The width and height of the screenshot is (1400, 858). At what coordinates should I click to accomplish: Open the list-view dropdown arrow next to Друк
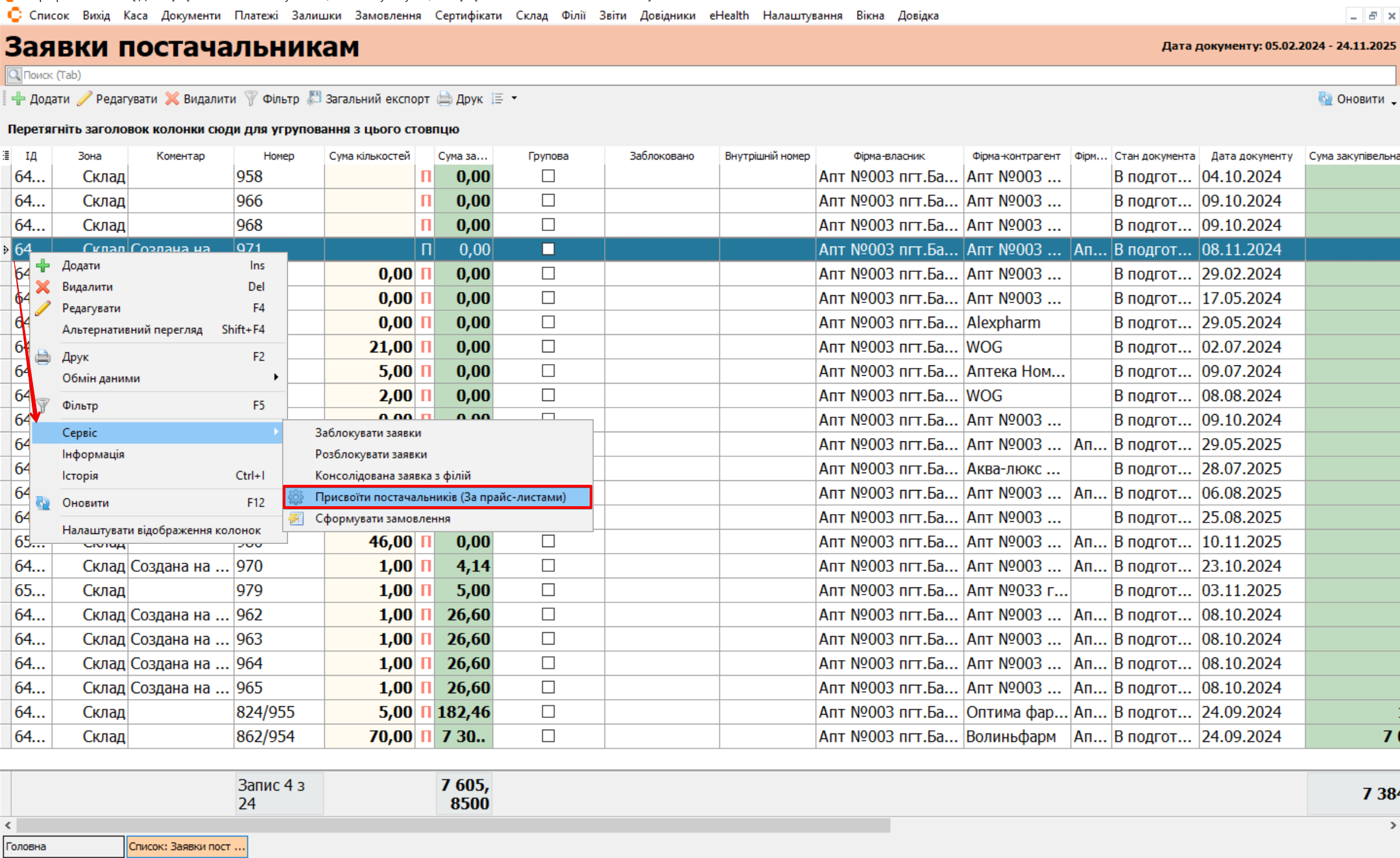click(x=514, y=99)
